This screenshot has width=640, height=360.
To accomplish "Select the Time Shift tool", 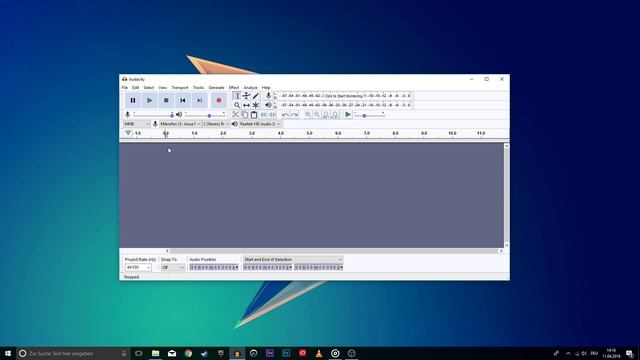I will pyautogui.click(x=246, y=105).
